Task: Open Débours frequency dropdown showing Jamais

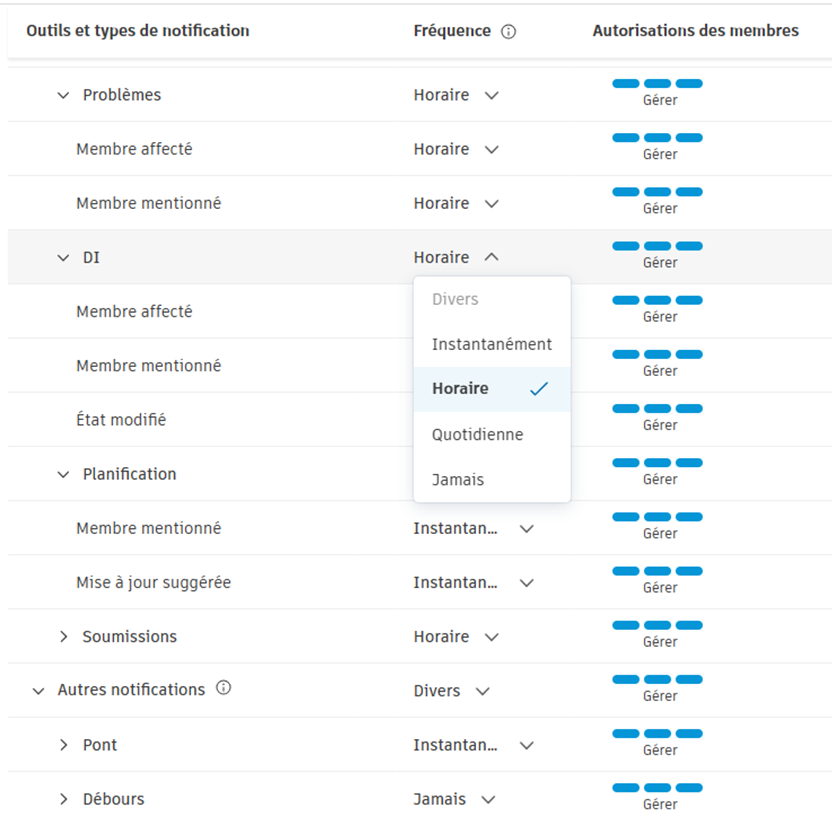Action: pyautogui.click(x=454, y=799)
